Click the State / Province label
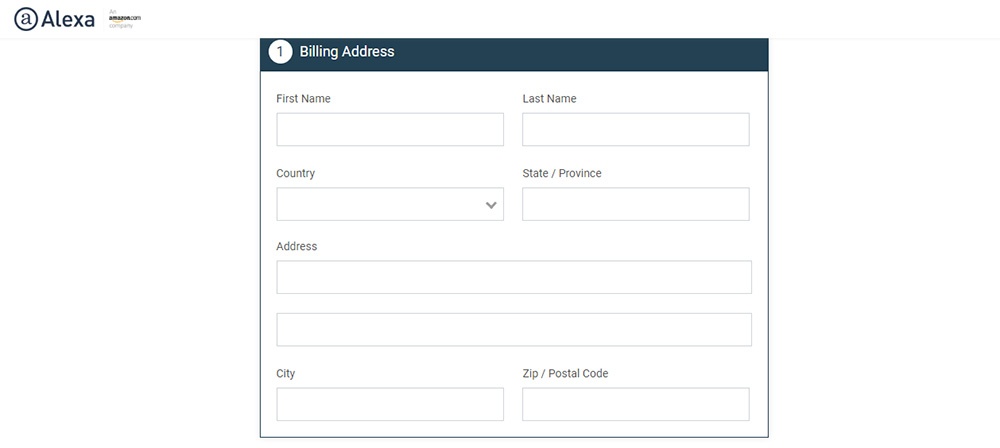The image size is (1000, 448). pos(561,173)
